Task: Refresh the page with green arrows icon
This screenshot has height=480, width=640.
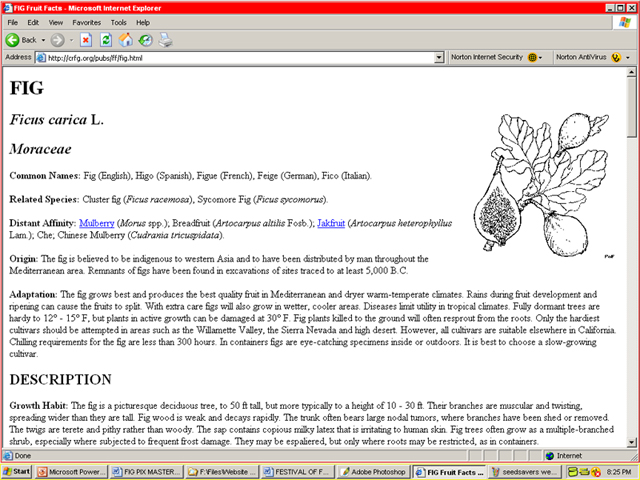Action: [x=106, y=40]
